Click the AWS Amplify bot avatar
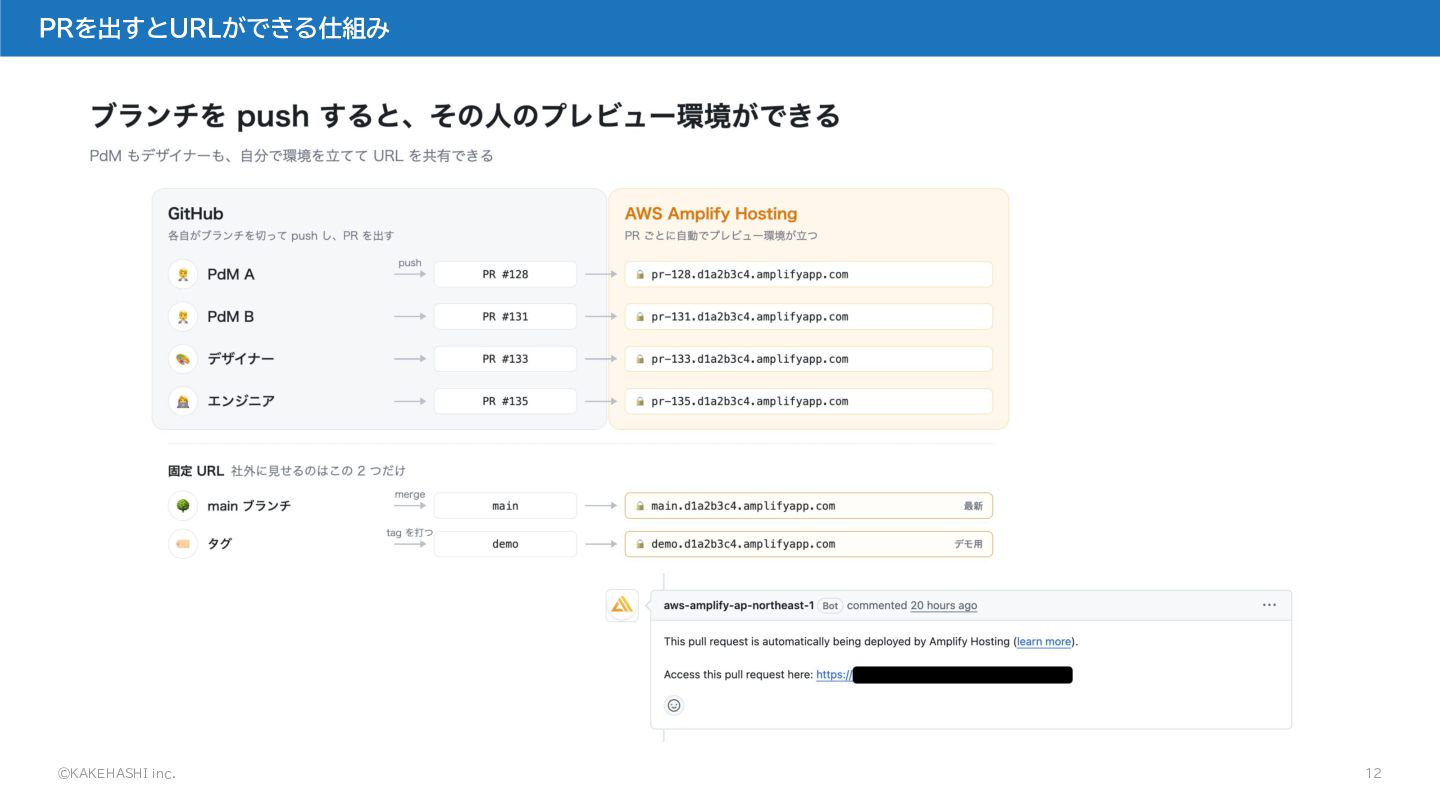1440x810 pixels. click(x=622, y=605)
